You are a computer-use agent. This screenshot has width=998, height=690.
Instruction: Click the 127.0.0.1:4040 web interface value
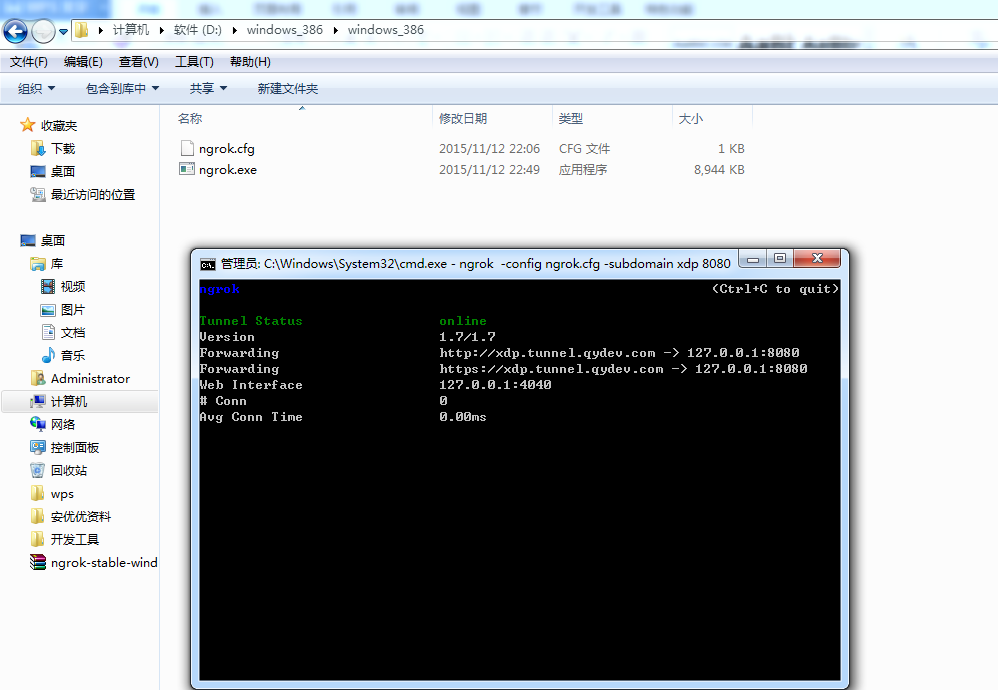tap(495, 384)
